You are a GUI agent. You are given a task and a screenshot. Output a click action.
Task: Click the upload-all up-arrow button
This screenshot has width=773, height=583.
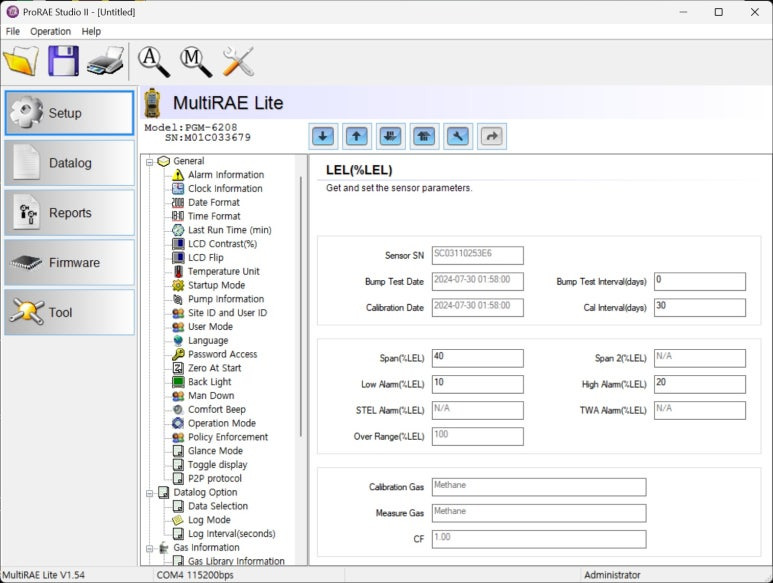point(424,136)
